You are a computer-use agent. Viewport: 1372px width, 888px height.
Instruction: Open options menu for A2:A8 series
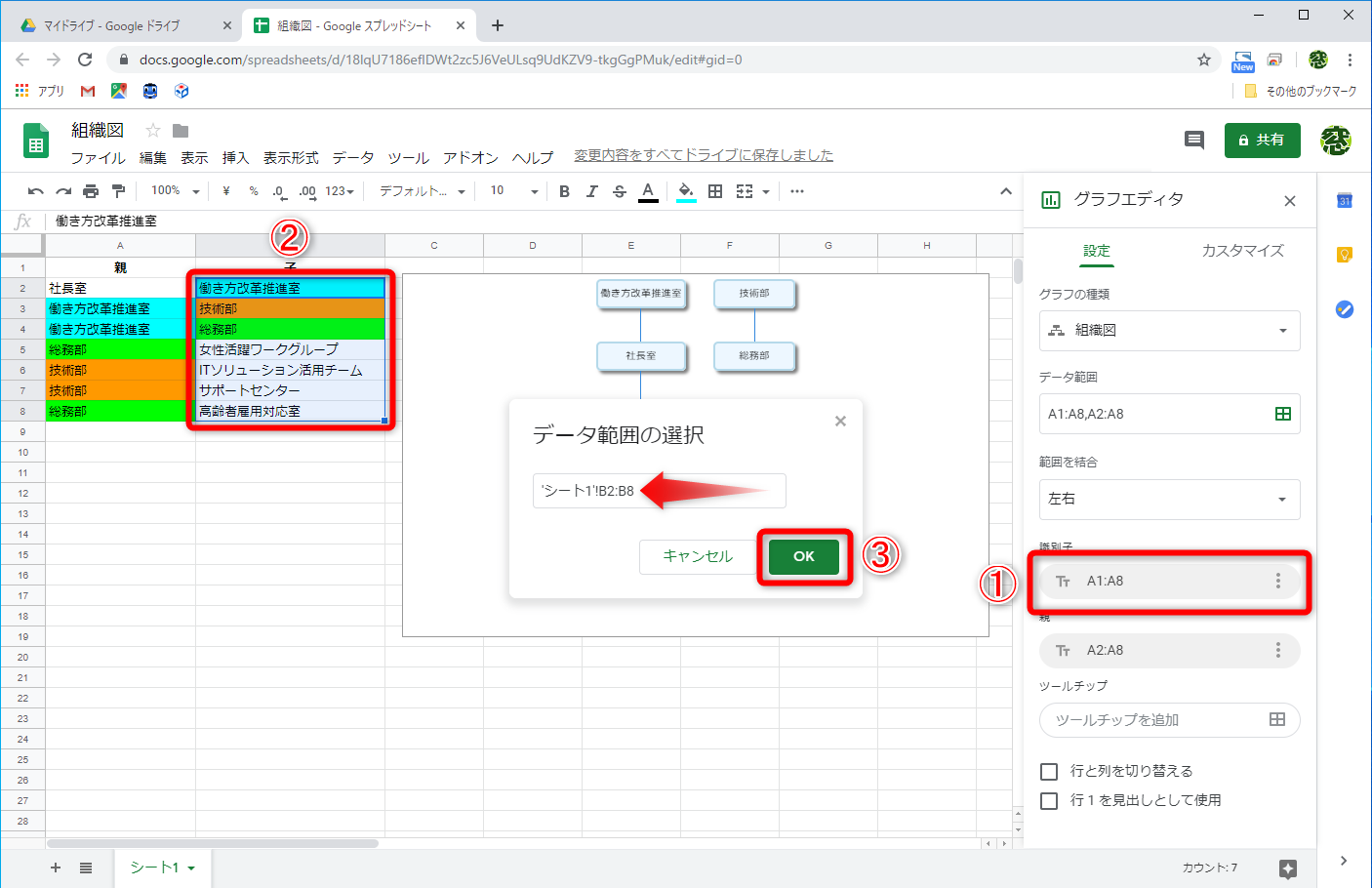pos(1278,650)
